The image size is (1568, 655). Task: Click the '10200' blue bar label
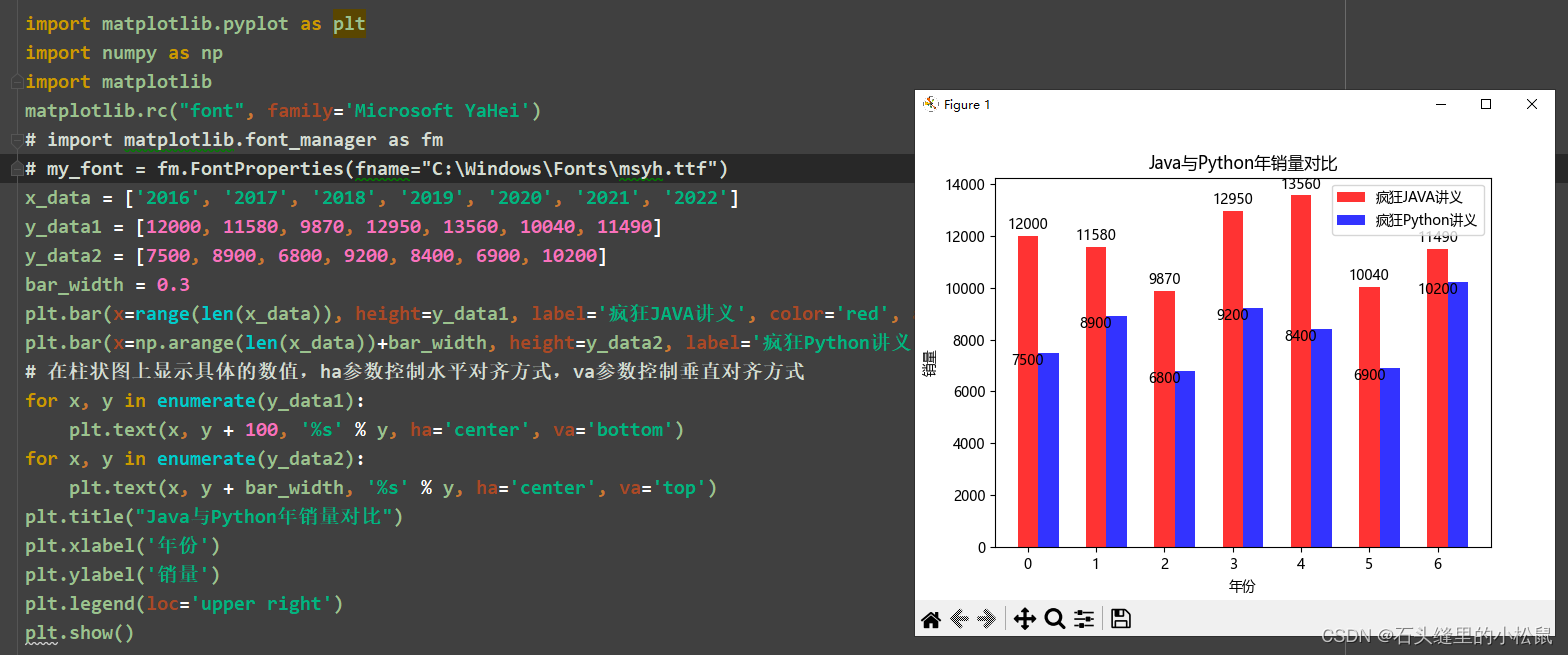(1437, 289)
